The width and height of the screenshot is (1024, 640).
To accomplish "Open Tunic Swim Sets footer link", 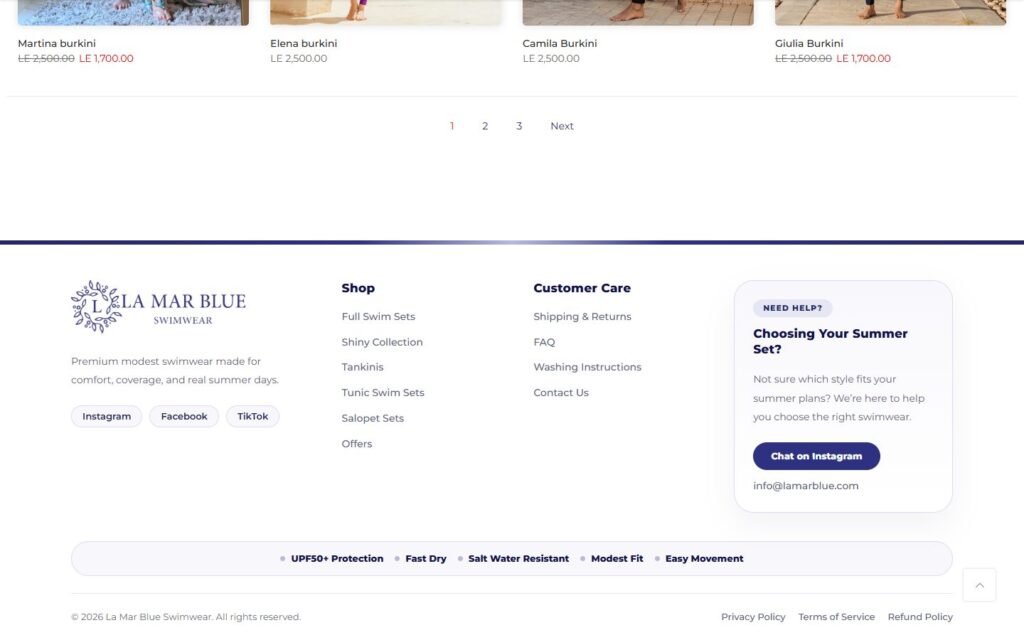I will pos(383,392).
